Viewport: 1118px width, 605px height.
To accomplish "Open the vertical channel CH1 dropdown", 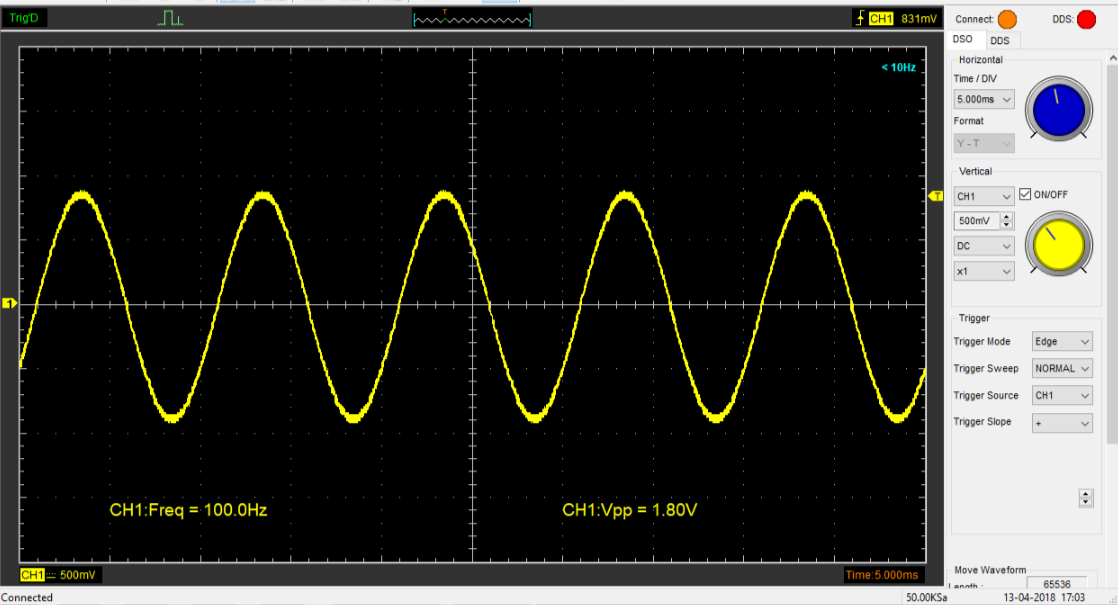I will [x=984, y=196].
